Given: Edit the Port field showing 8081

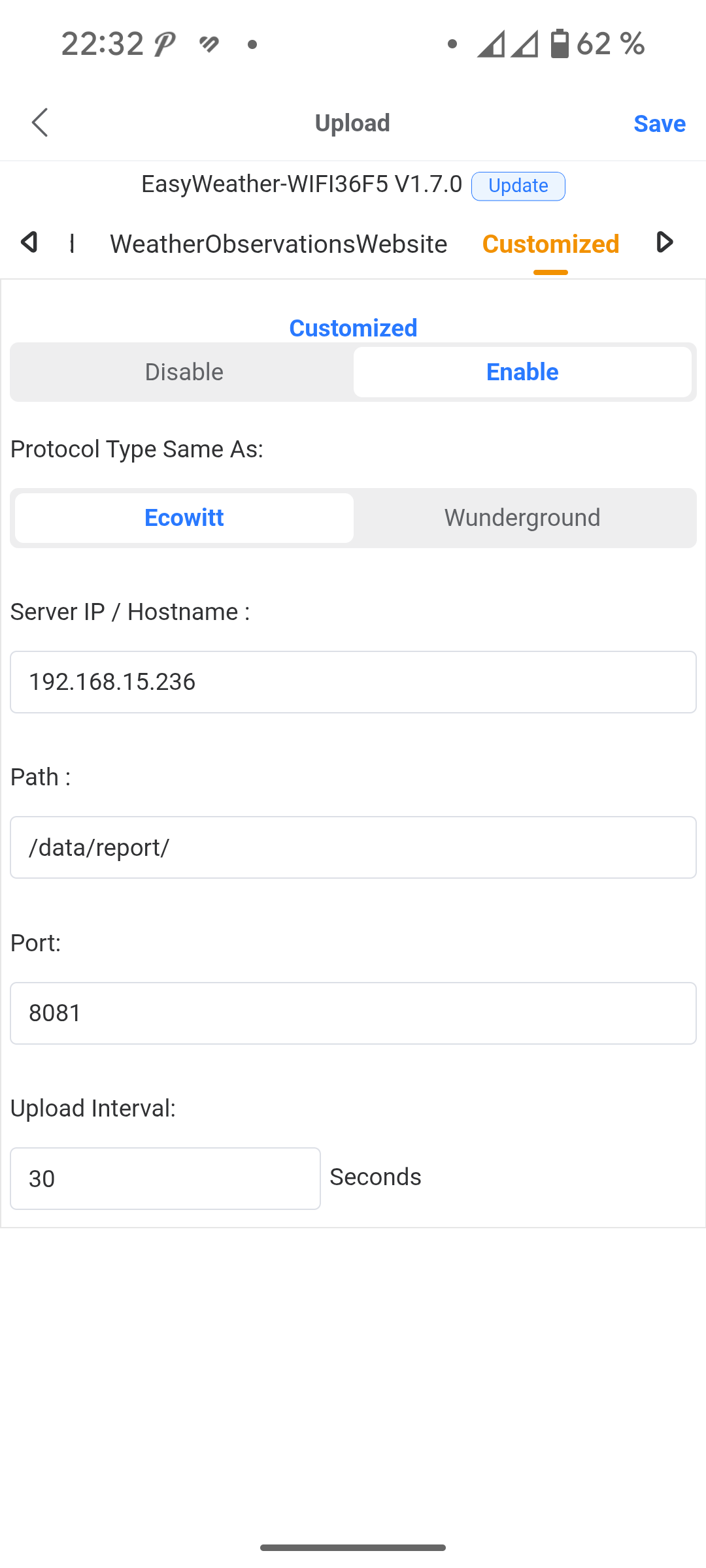Looking at the screenshot, I should tap(353, 1013).
